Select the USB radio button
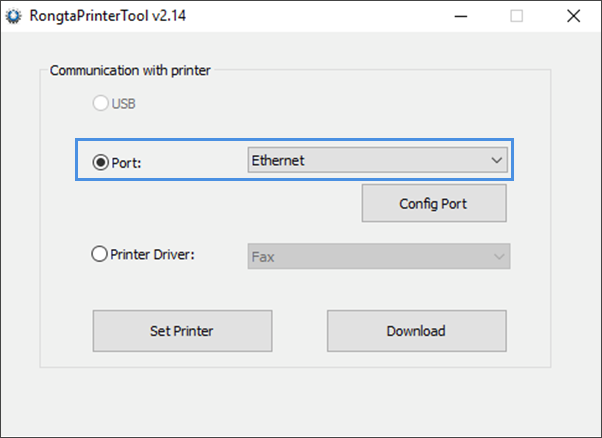Viewport: 602px width, 438px height. pos(101,103)
